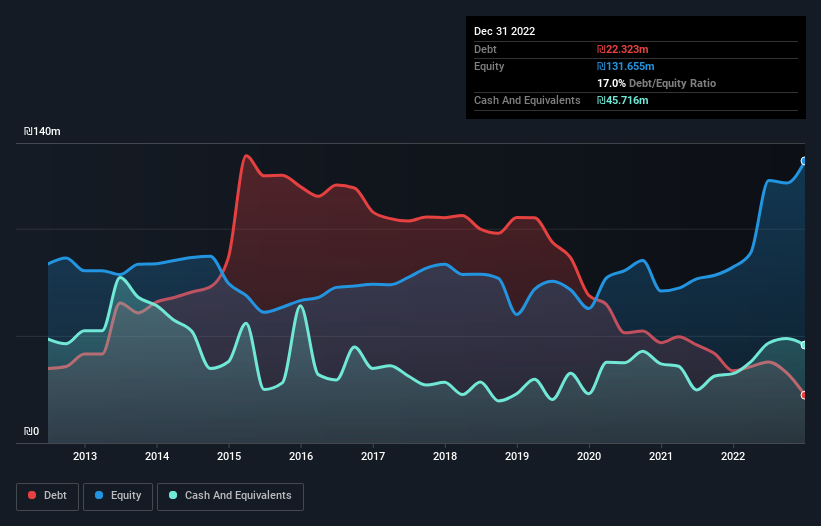Select the 2020 x-axis label
Screen dimensions: 821x526
coord(589,456)
